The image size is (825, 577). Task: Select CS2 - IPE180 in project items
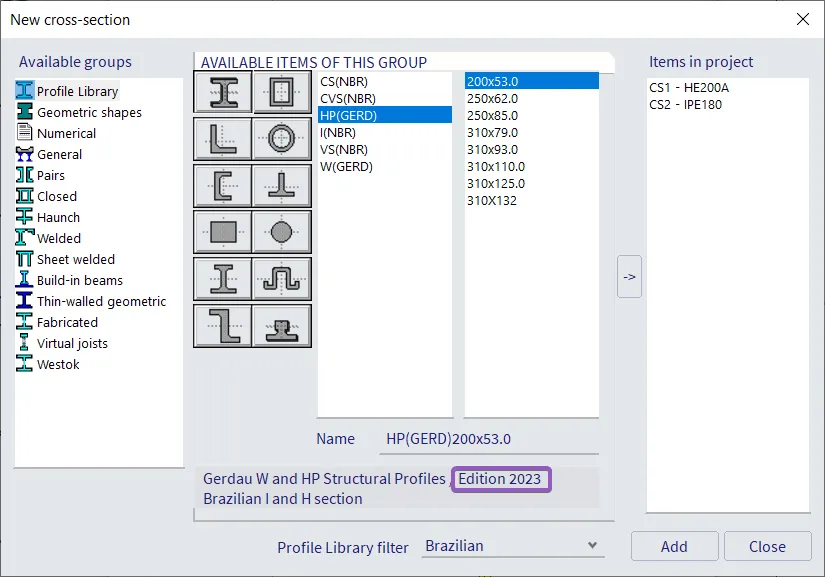click(689, 105)
